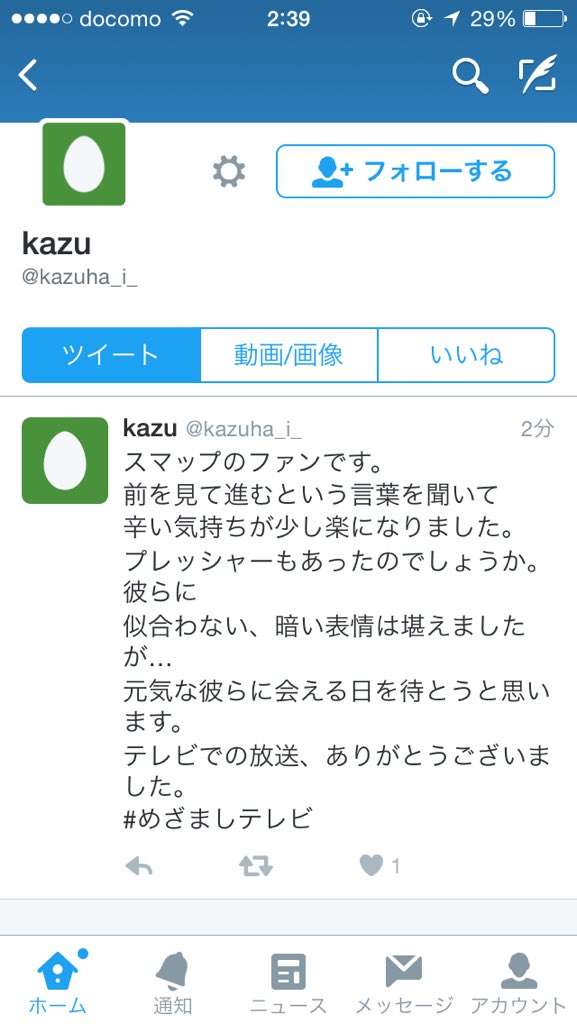
Task: Open the gear settings icon on profile
Action: (229, 172)
